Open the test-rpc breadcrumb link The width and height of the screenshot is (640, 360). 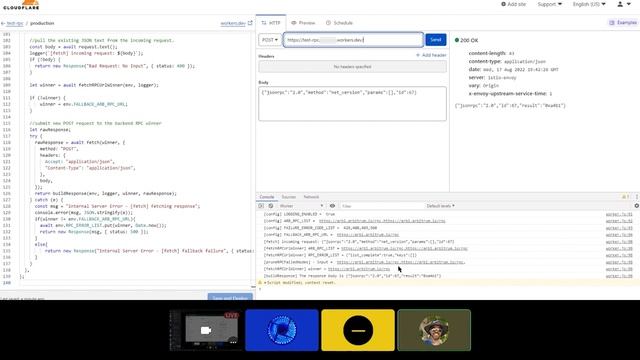15,23
